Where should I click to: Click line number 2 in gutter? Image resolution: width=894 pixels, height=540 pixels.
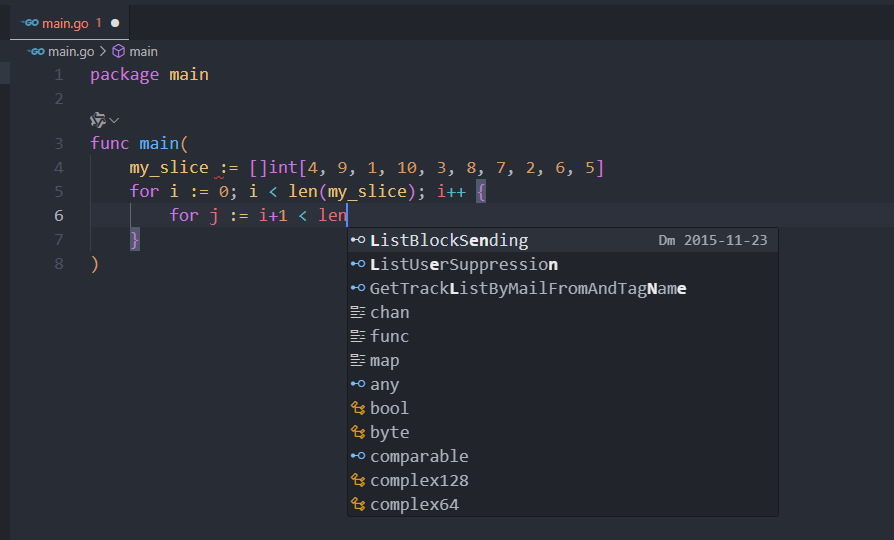click(59, 99)
